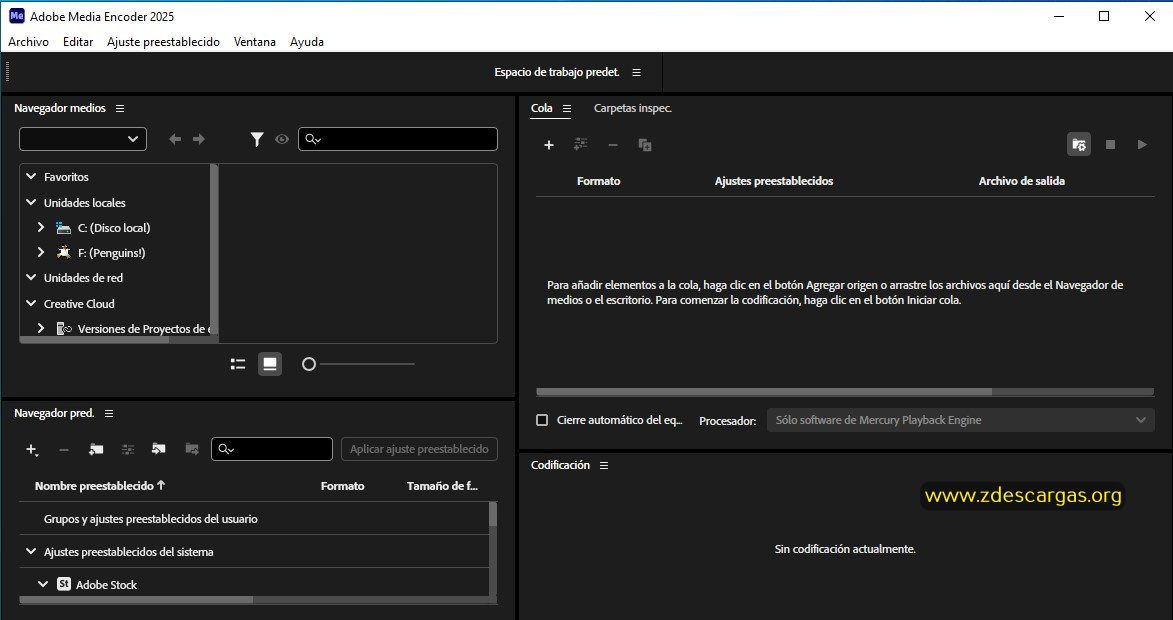Go forward in the Media Browser

point(199,139)
